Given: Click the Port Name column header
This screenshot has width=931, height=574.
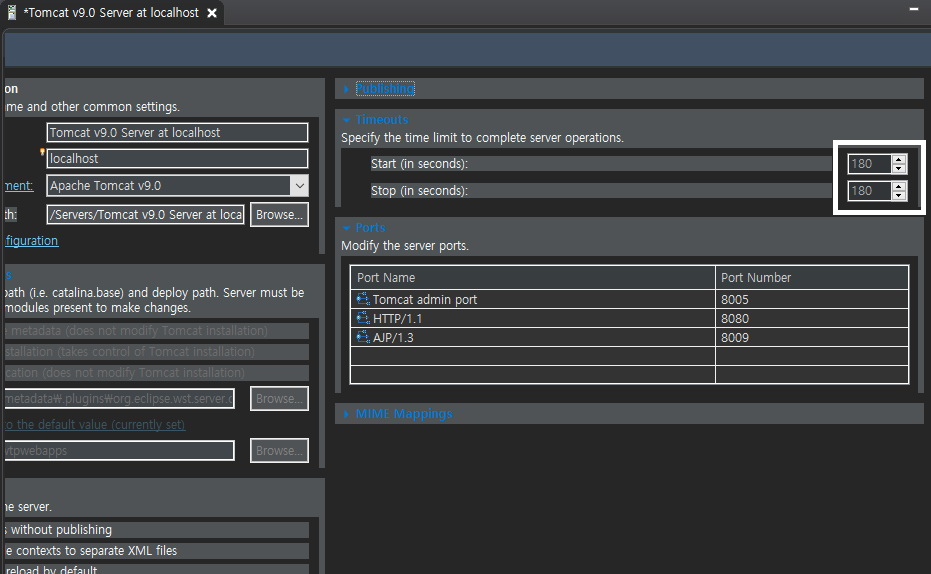Looking at the screenshot, I should [x=533, y=278].
